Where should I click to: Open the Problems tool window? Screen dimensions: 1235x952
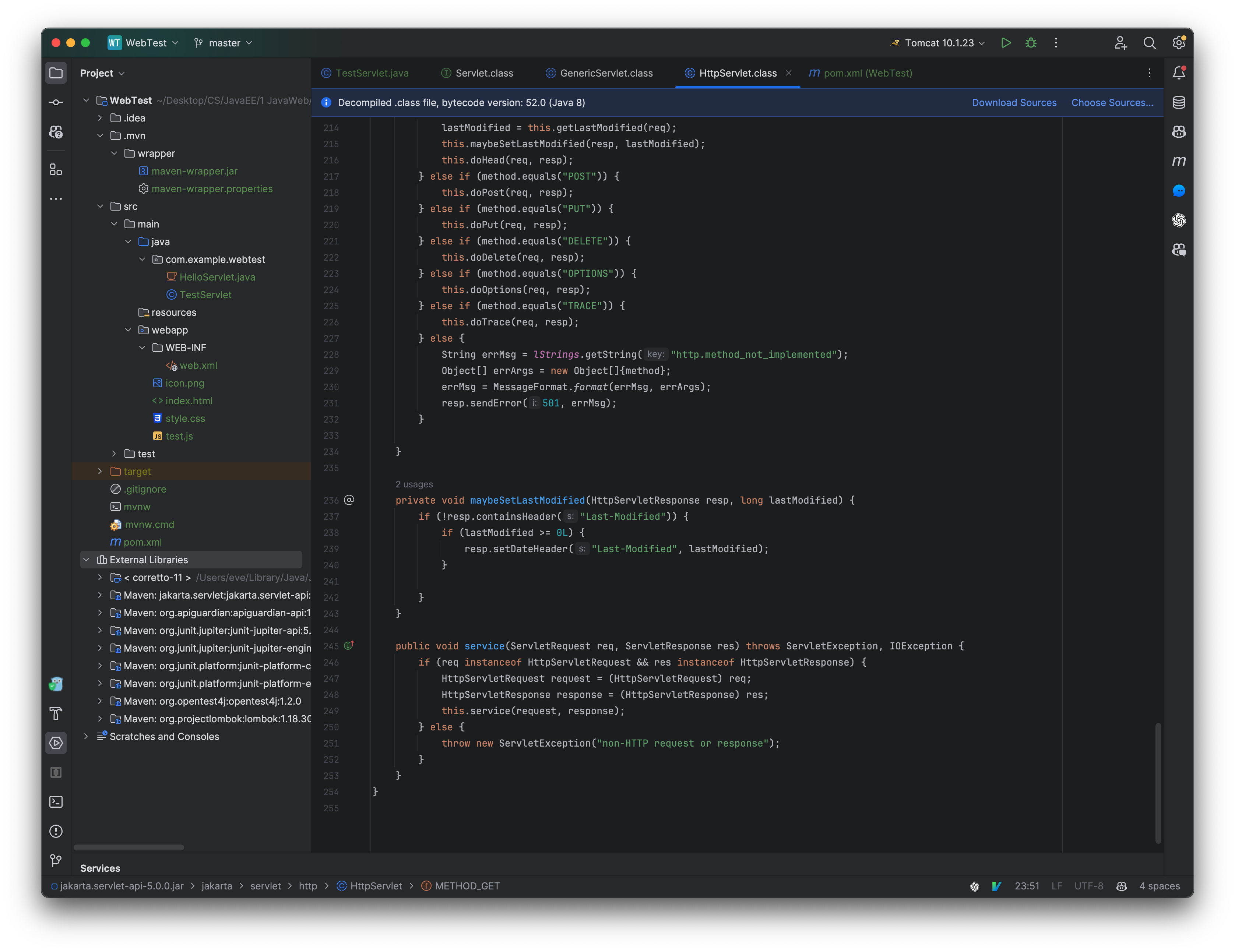(x=56, y=831)
